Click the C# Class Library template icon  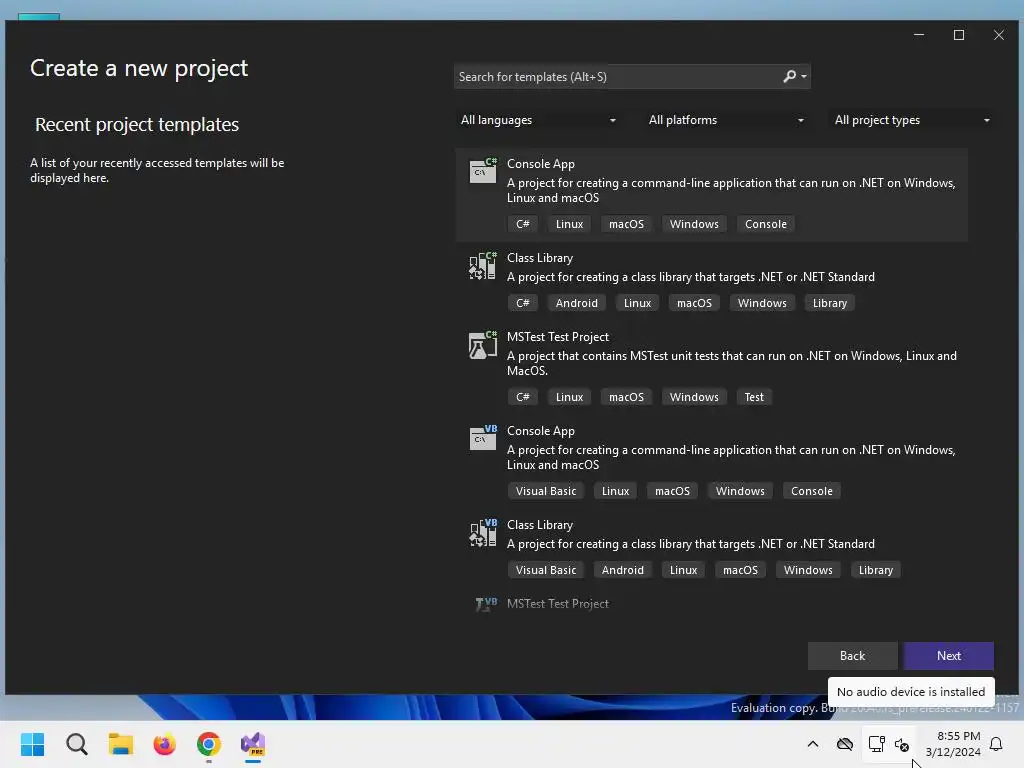click(x=483, y=265)
